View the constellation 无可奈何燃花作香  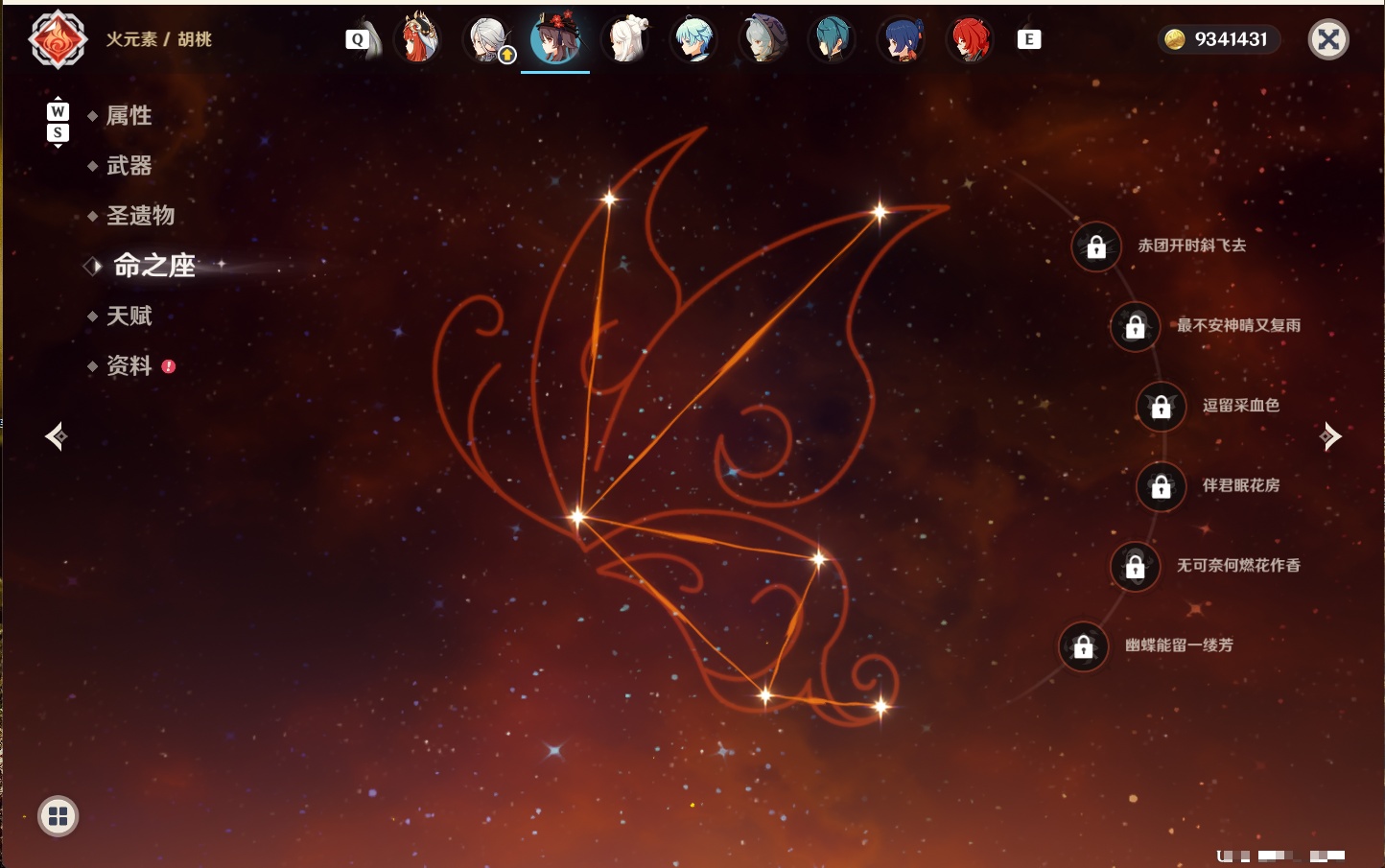point(1238,565)
